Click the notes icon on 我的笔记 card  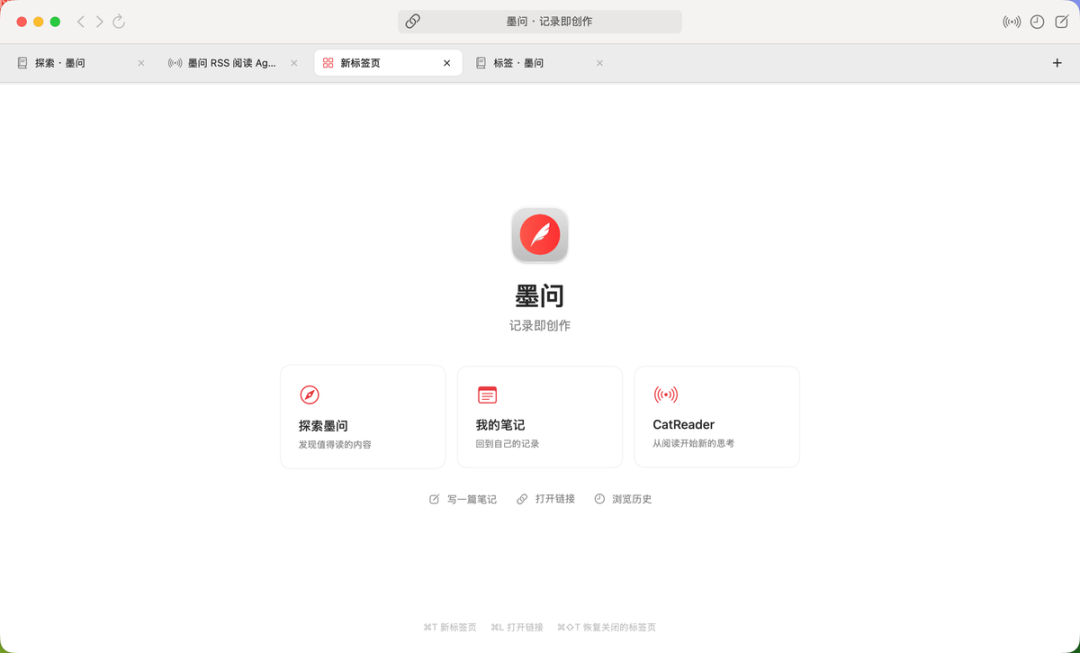coord(487,395)
